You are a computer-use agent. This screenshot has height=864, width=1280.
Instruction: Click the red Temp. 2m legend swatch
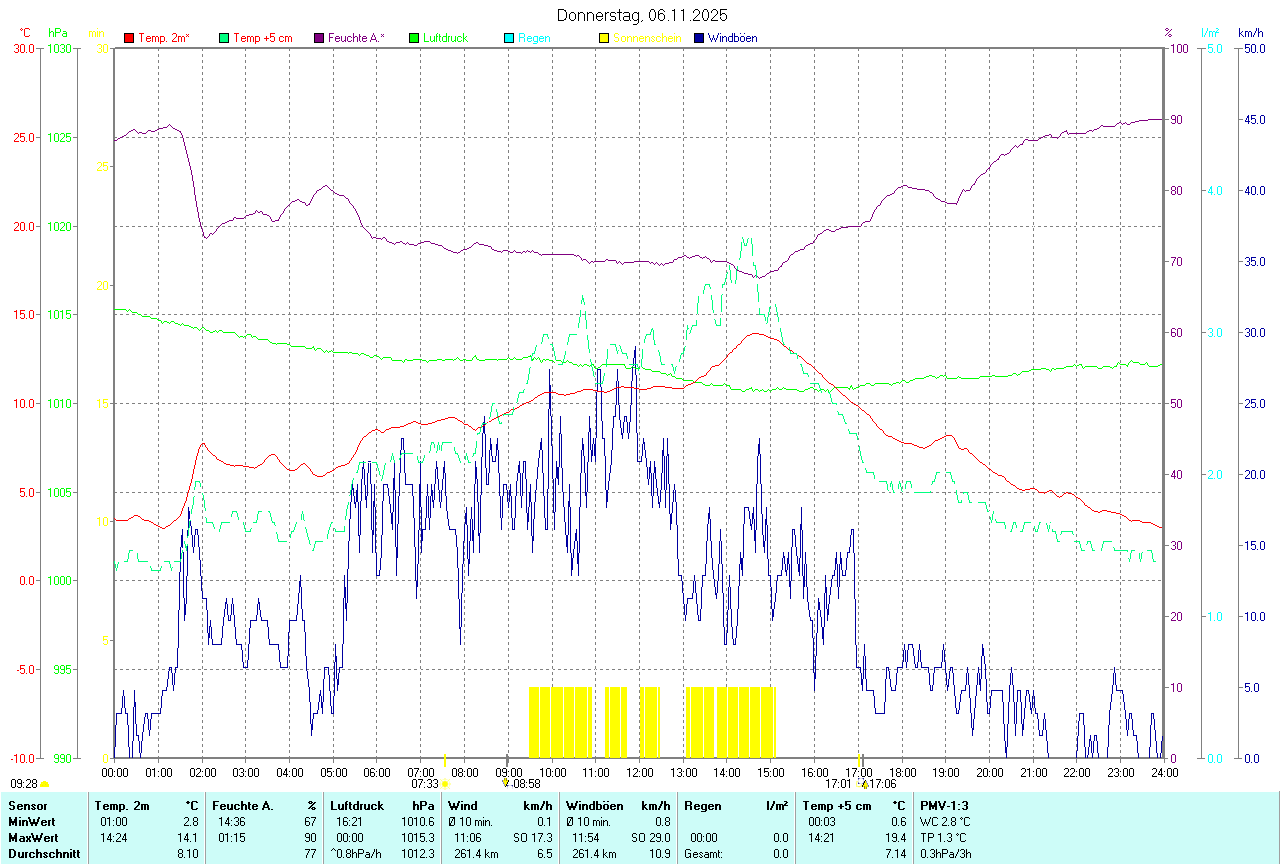click(129, 38)
